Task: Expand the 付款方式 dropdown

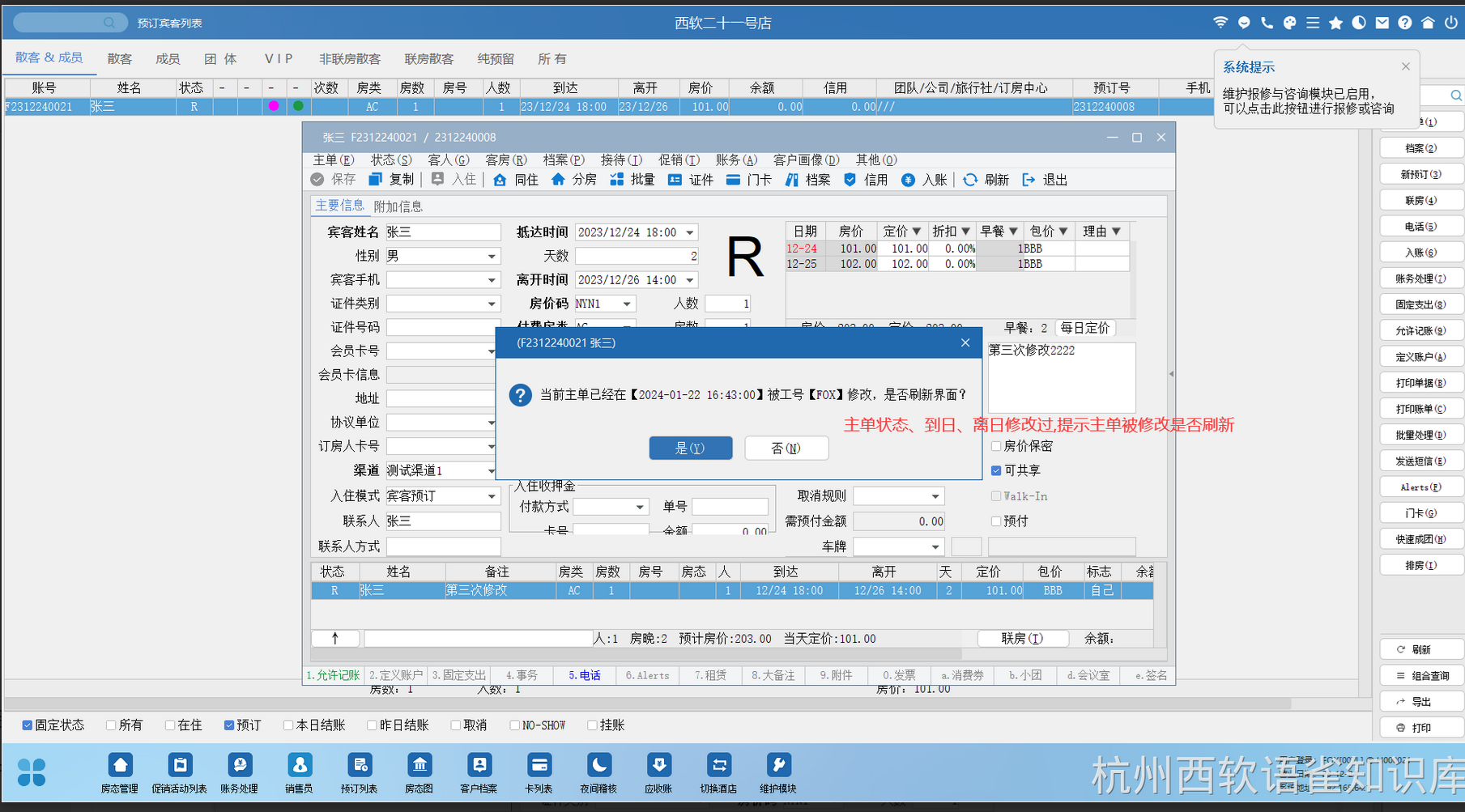Action: 640,507
